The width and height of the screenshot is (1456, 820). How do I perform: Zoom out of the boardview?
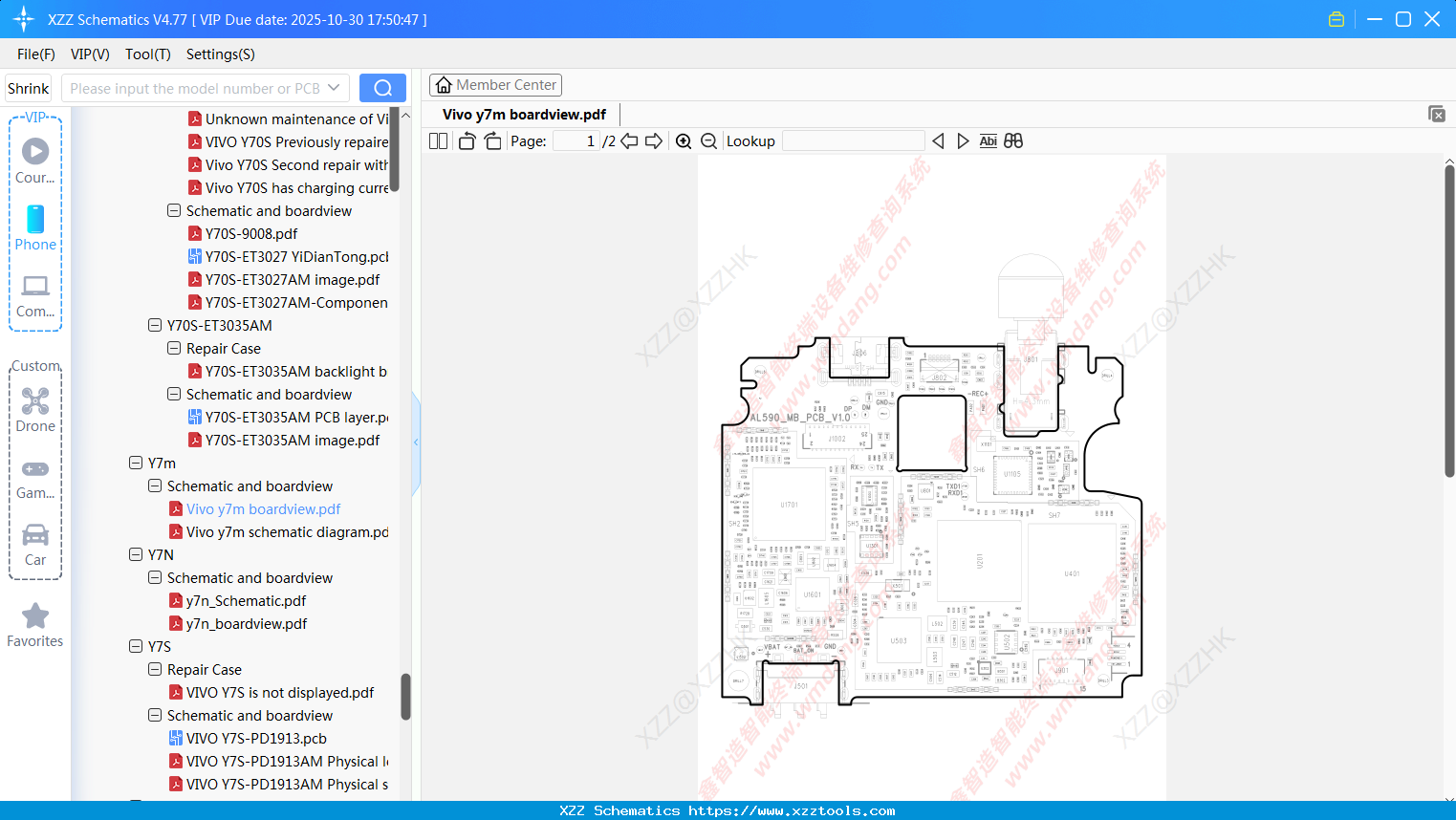point(709,141)
